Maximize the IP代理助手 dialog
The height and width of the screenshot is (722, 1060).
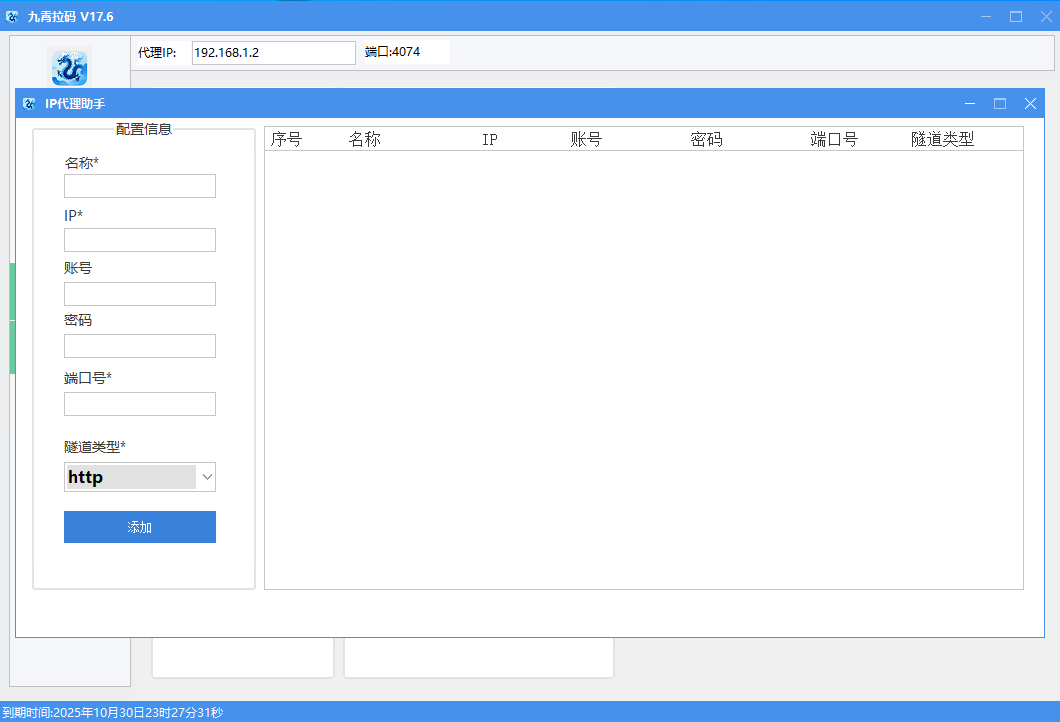pos(999,104)
